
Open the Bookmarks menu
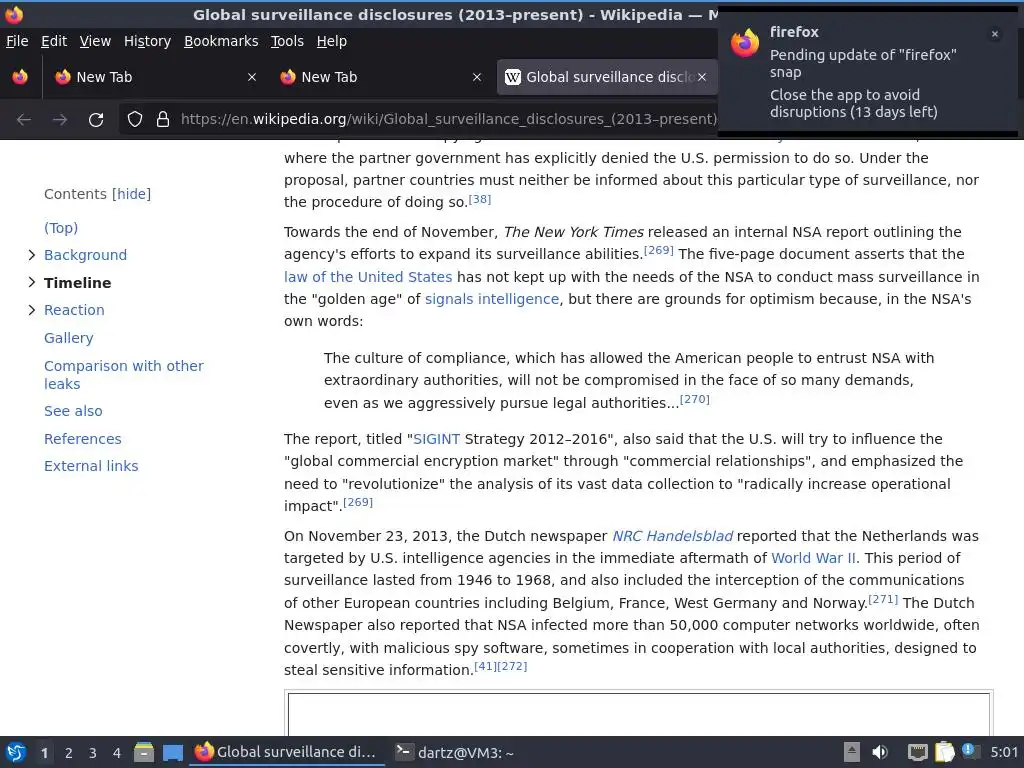click(x=221, y=41)
